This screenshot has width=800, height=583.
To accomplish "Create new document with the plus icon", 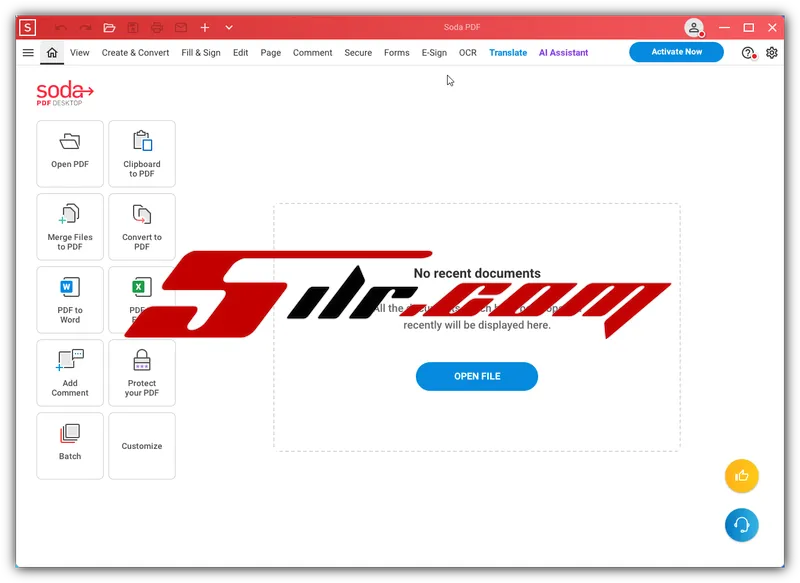I will pos(205,28).
